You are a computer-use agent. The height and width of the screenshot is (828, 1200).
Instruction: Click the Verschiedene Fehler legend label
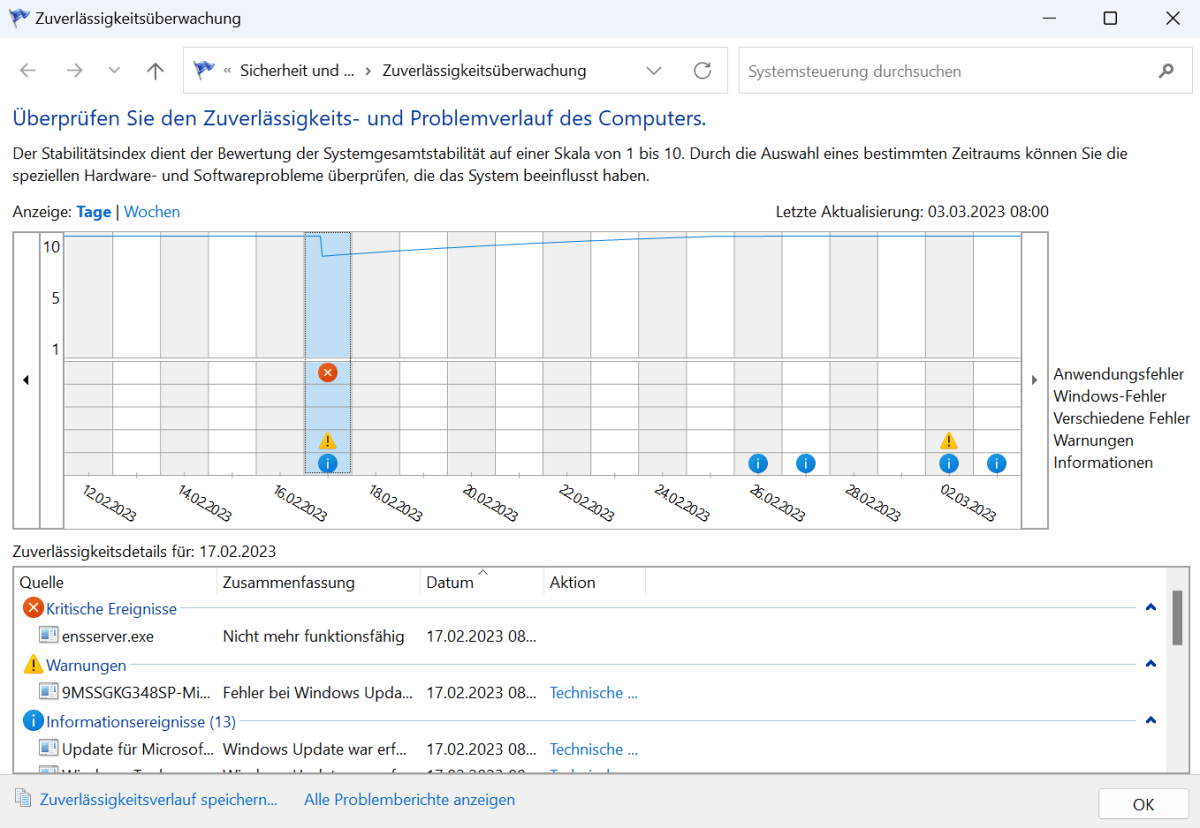1122,418
